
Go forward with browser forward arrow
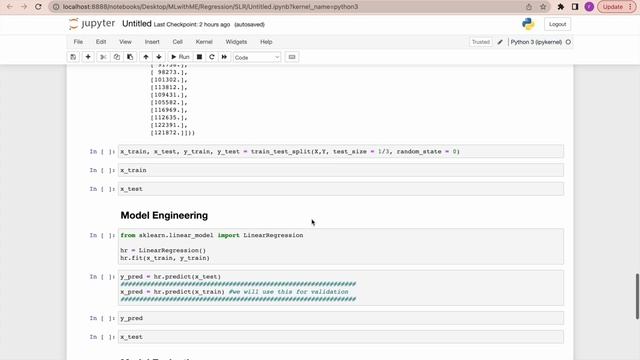24,7
